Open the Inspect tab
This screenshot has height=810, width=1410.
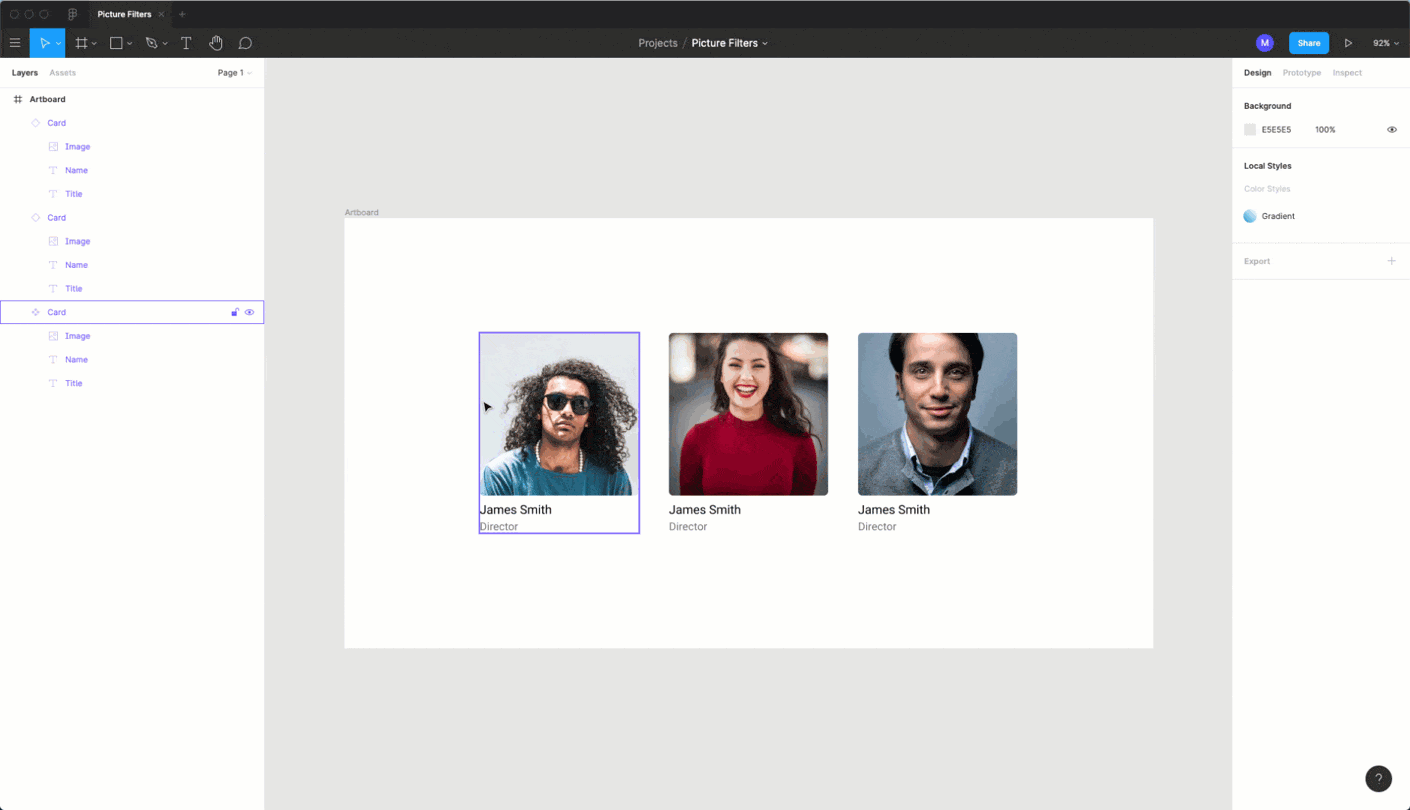(1347, 73)
